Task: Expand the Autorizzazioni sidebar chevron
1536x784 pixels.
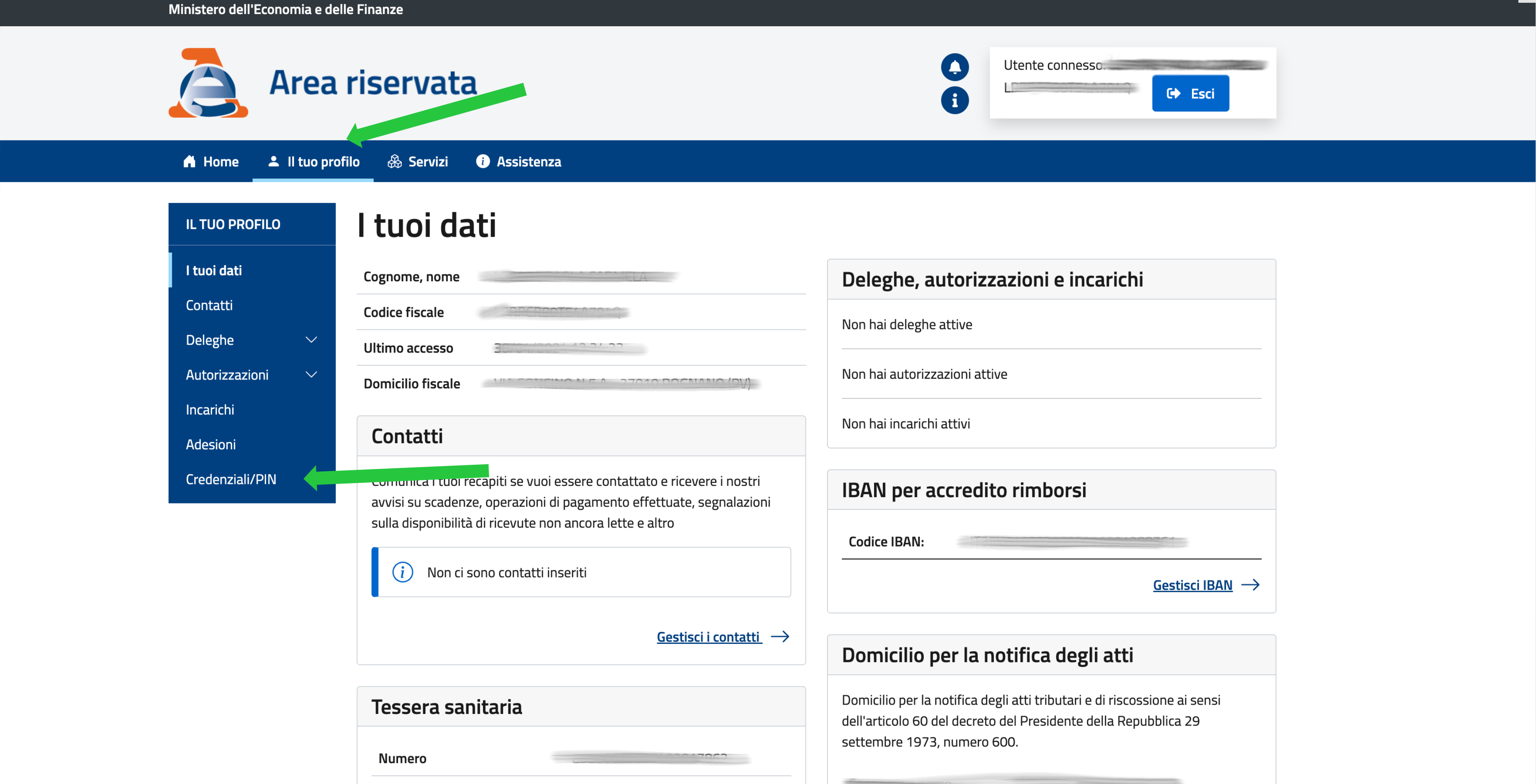Action: coord(311,375)
